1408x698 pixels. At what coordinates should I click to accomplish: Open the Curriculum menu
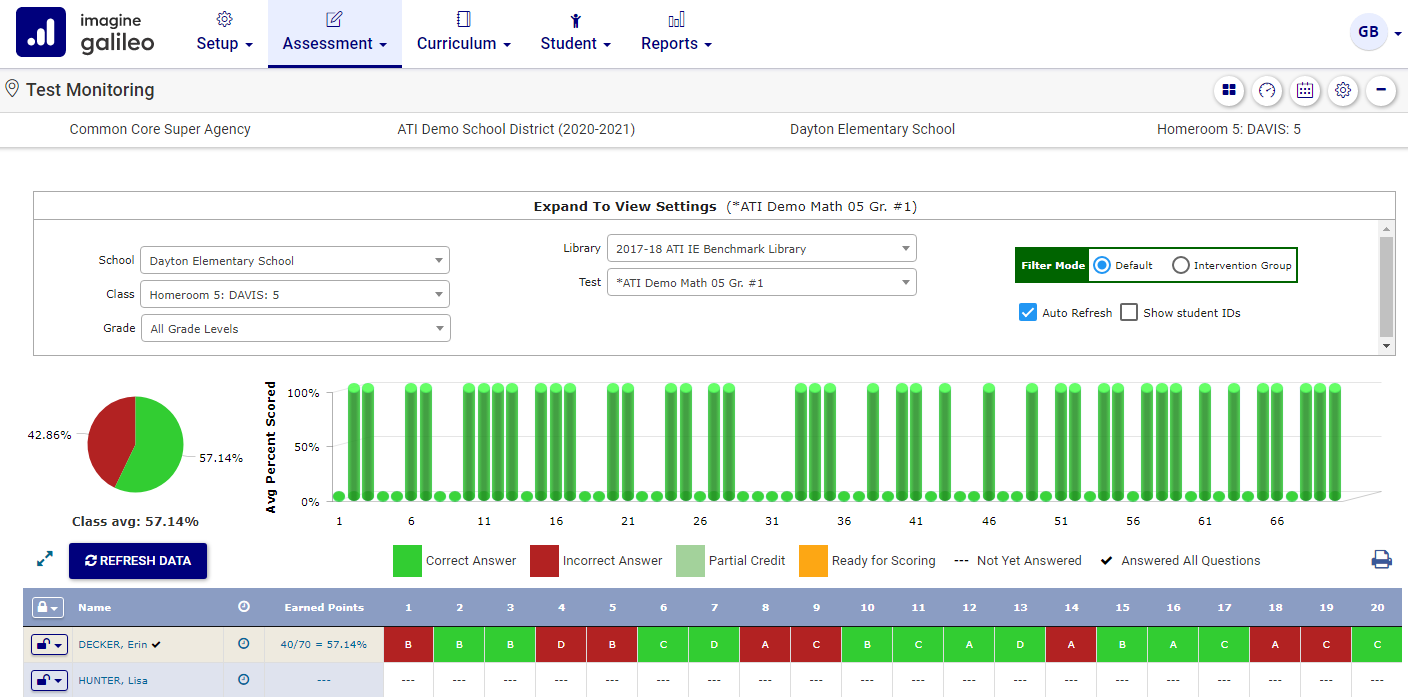(x=464, y=33)
